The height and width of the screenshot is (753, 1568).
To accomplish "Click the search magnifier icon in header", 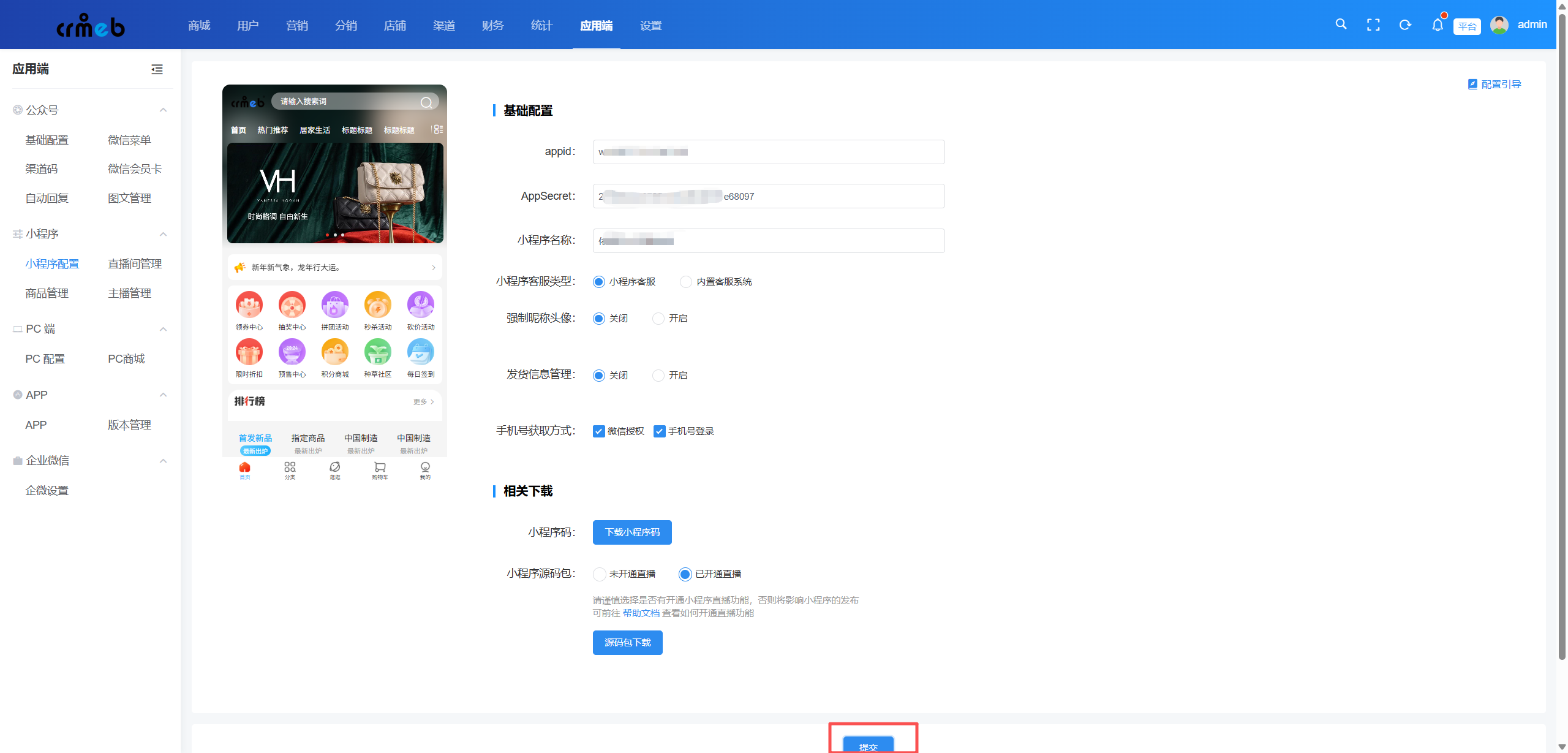I will [x=1341, y=25].
